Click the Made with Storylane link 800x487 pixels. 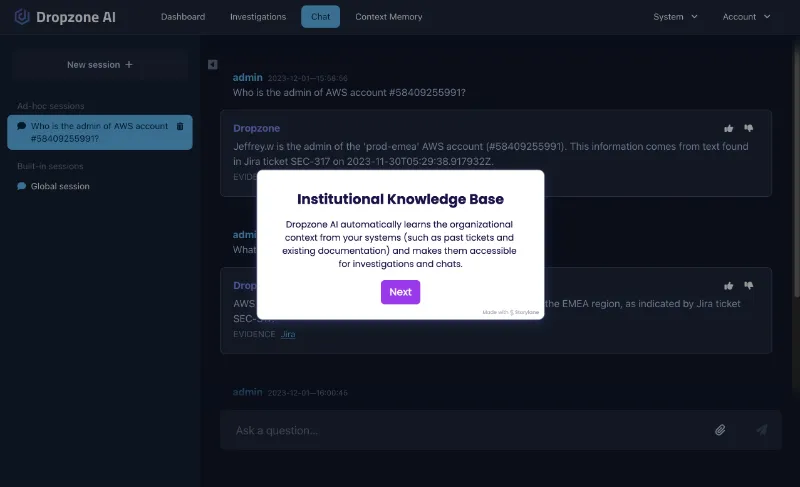pos(511,312)
